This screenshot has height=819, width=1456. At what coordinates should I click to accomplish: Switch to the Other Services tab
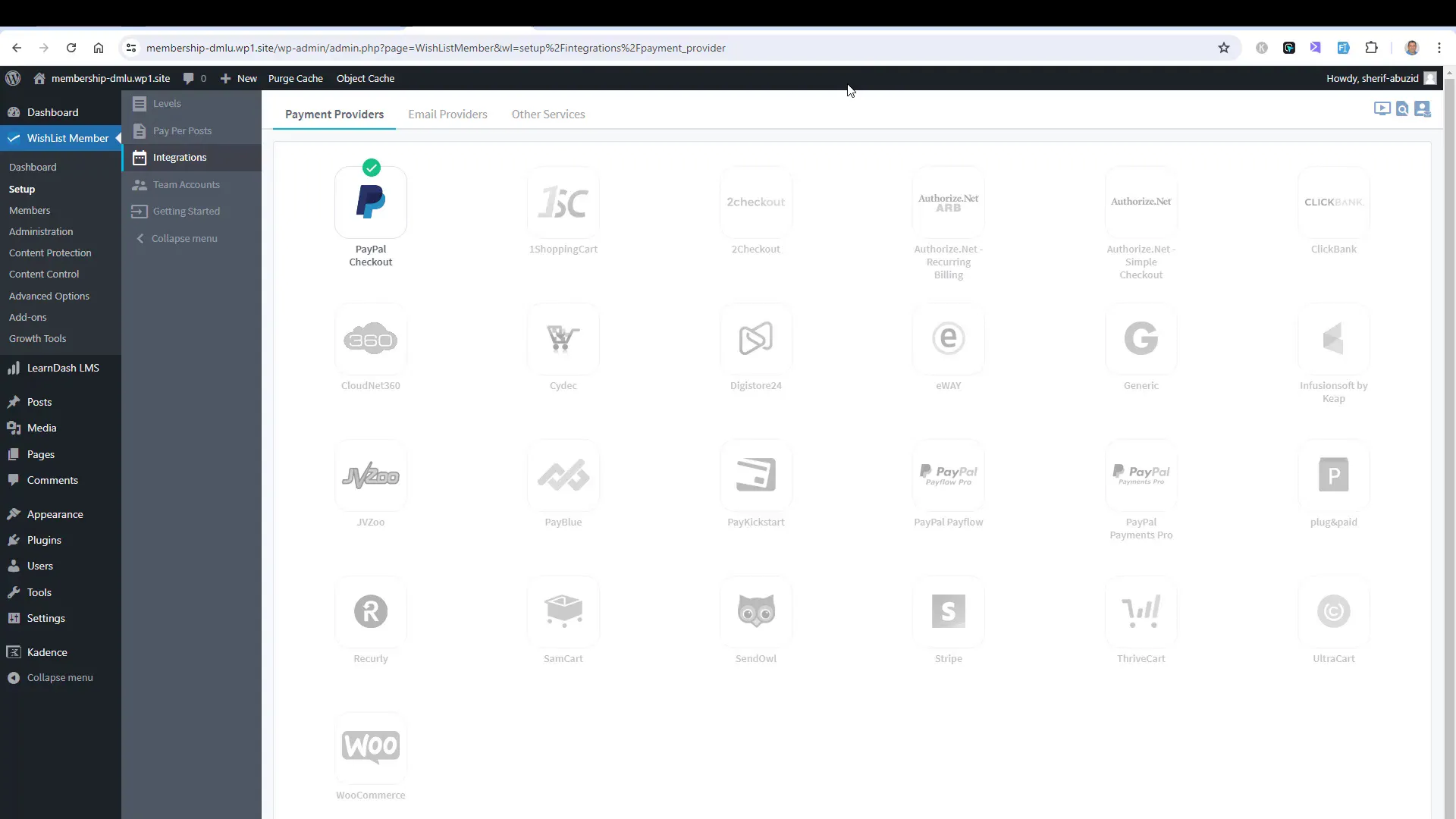[x=548, y=114]
